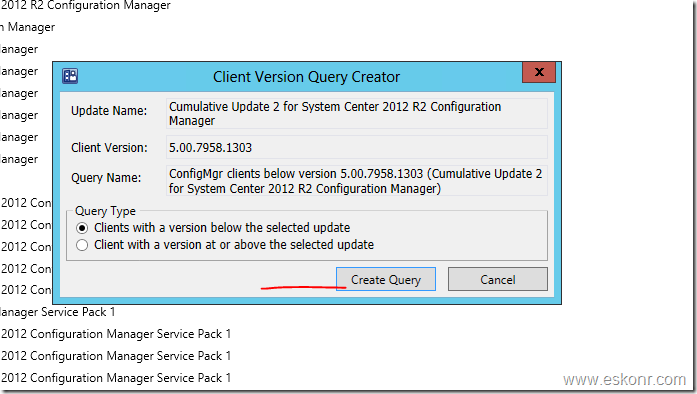Click the Client Version Query Creator title icon
The image size is (697, 394).
(x=70, y=76)
